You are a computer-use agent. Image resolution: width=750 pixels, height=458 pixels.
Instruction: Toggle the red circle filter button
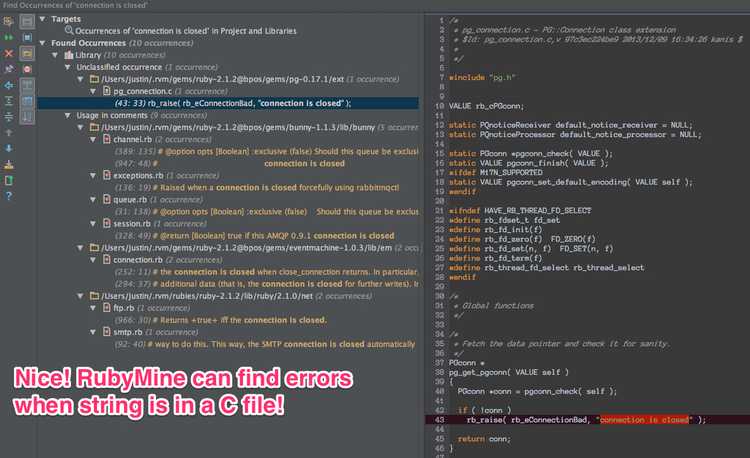(28, 68)
